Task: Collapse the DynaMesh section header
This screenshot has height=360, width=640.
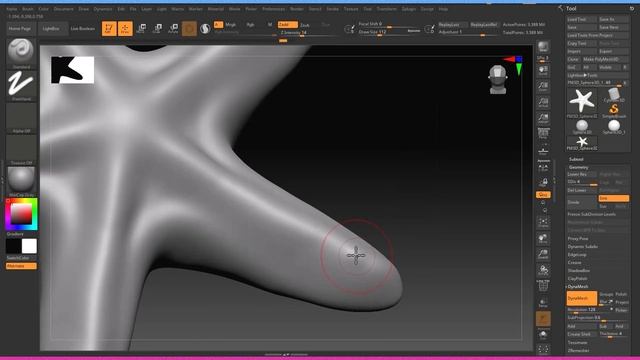Action: [578, 287]
